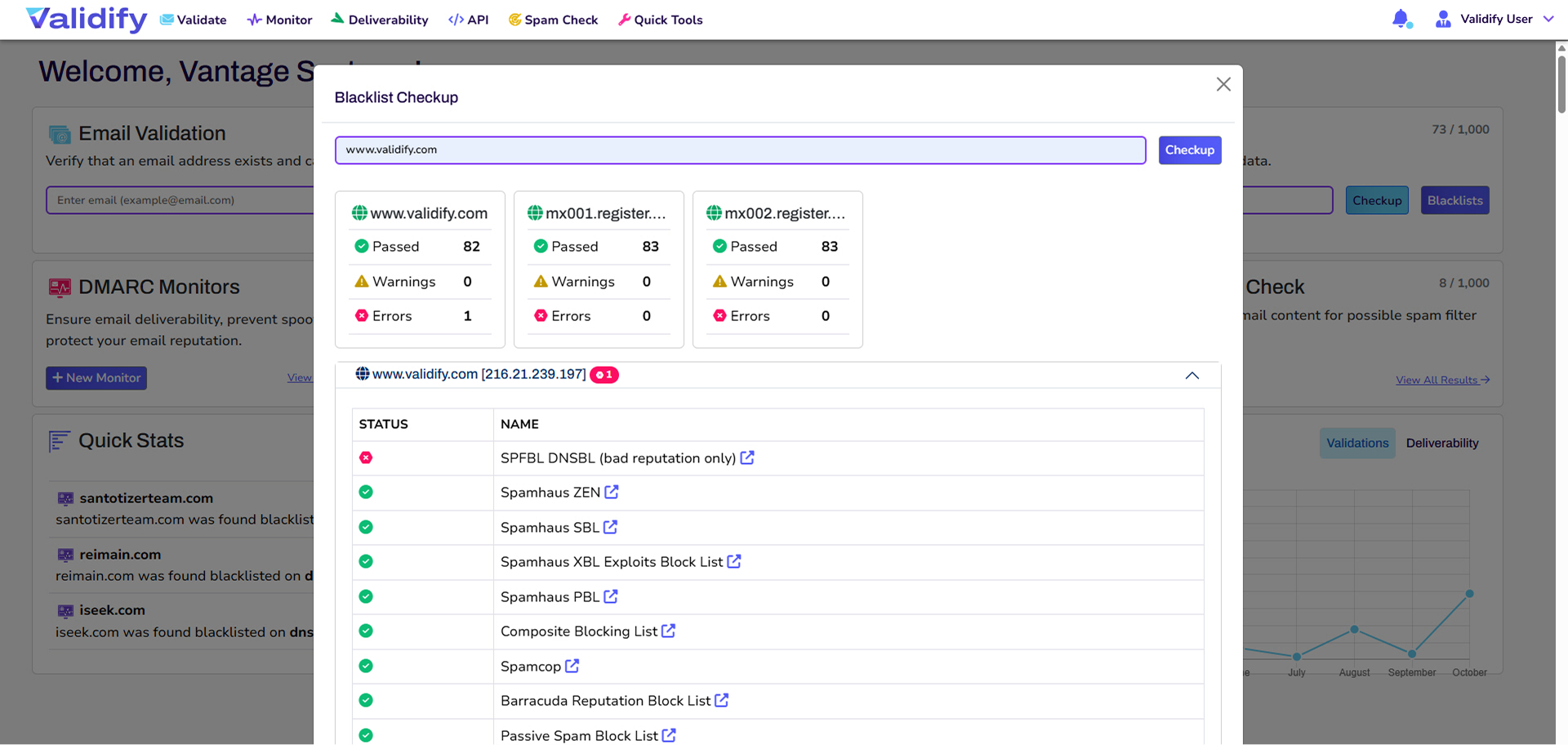
Task: Open the Validify User account dropdown
Action: [1494, 19]
